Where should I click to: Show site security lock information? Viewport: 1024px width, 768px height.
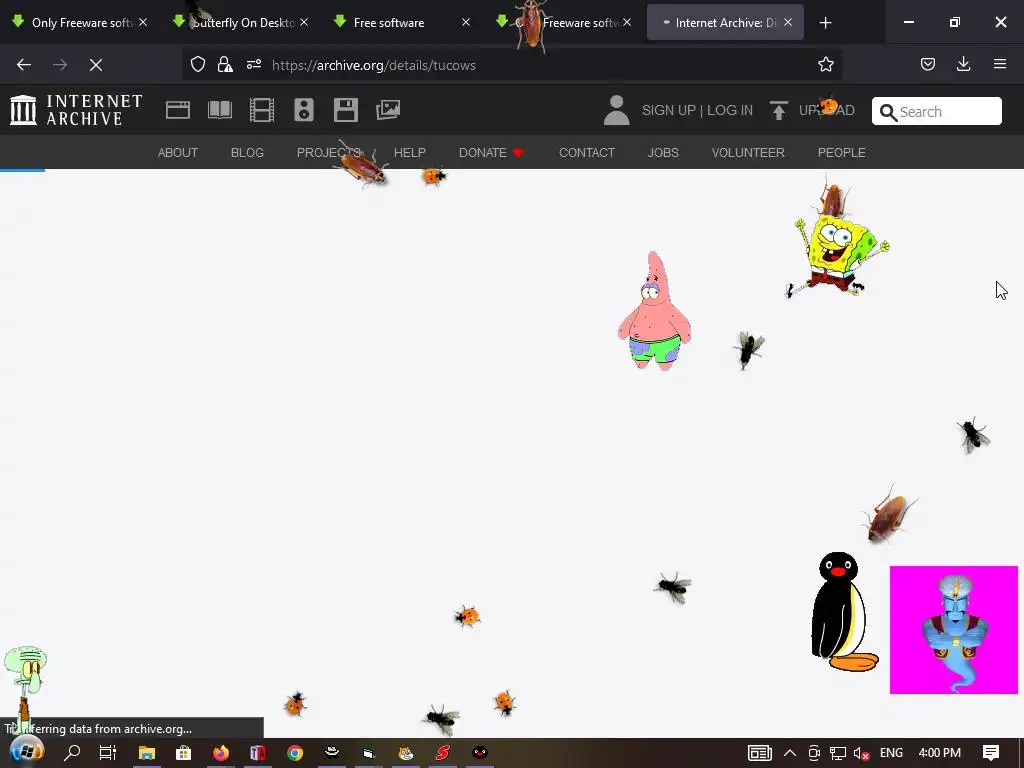[x=225, y=64]
